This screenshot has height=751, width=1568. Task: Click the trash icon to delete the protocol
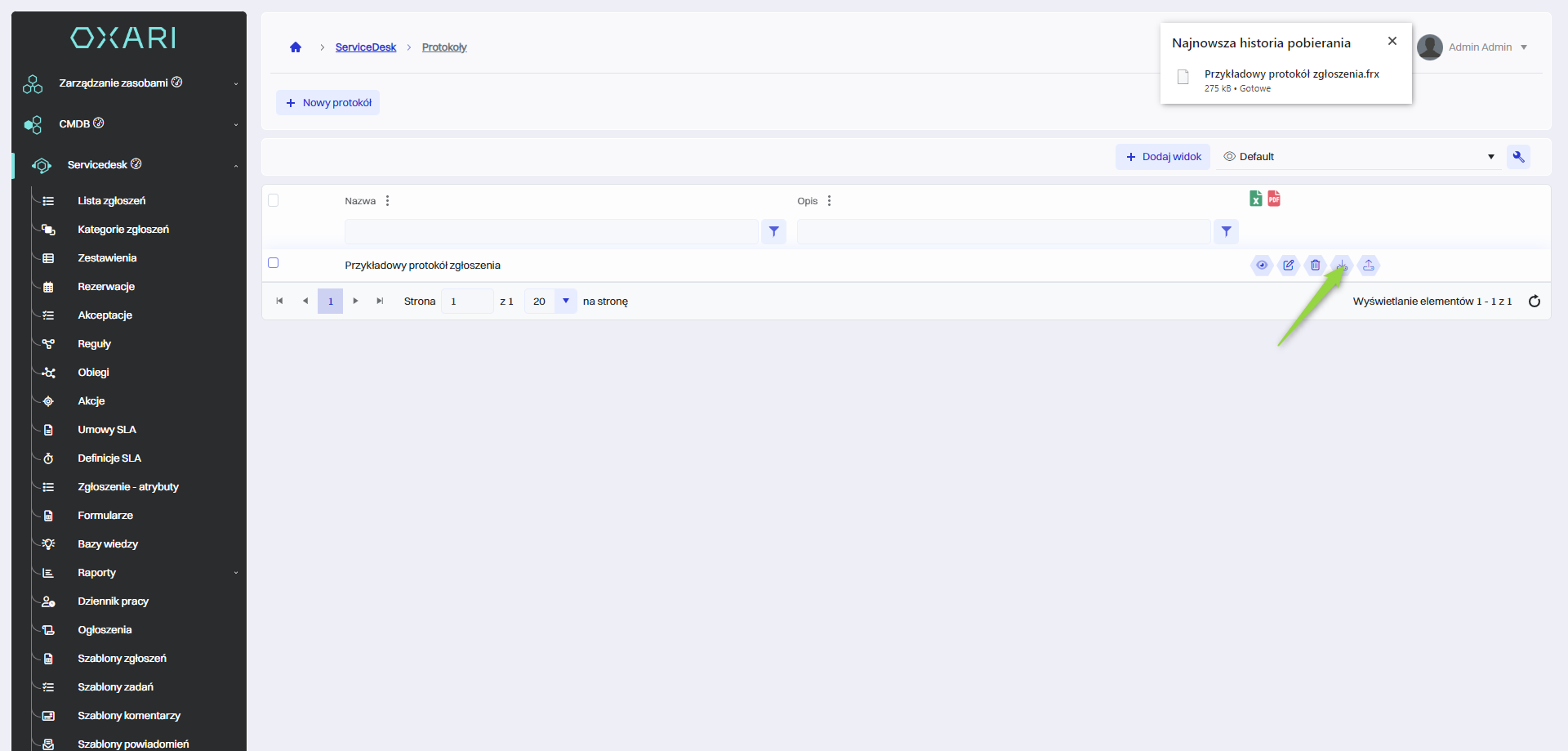(1315, 265)
